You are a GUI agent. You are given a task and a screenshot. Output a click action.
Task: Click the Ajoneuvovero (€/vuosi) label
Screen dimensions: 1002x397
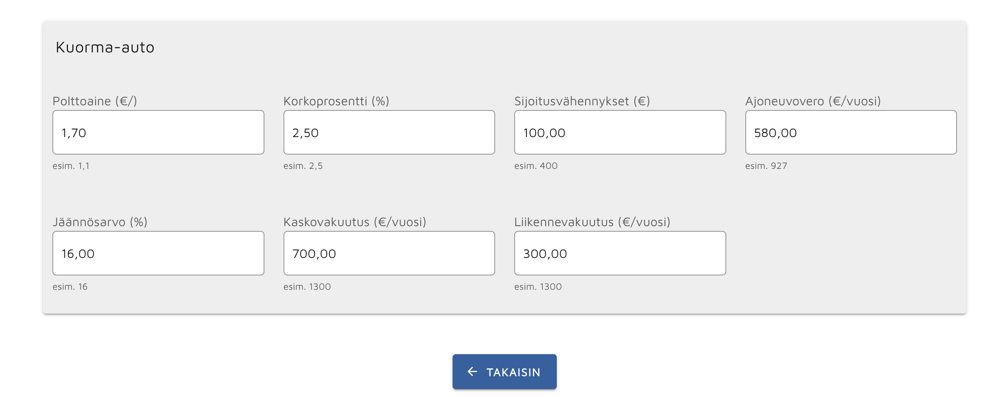pos(813,101)
